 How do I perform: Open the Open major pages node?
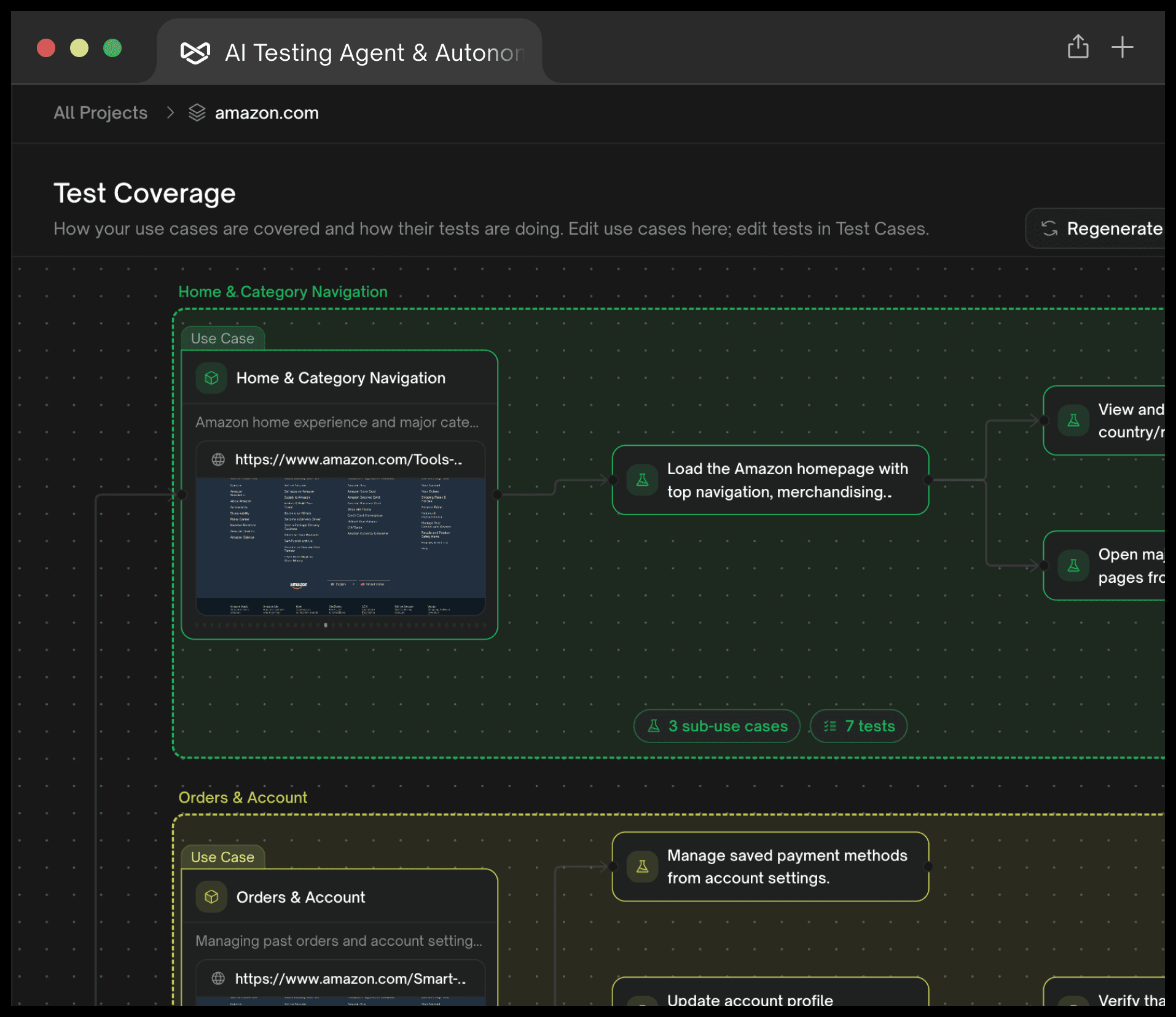[x=1104, y=566]
